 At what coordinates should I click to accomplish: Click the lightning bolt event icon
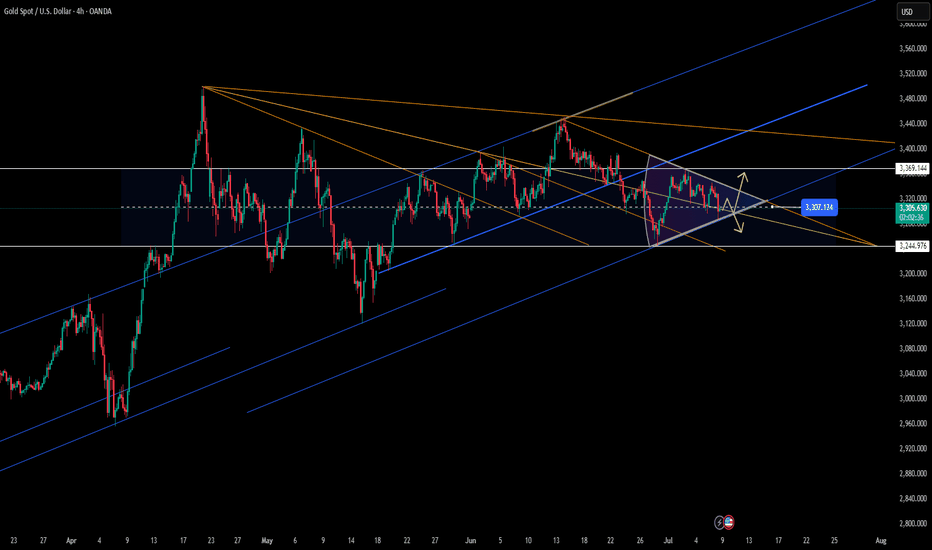(719, 523)
